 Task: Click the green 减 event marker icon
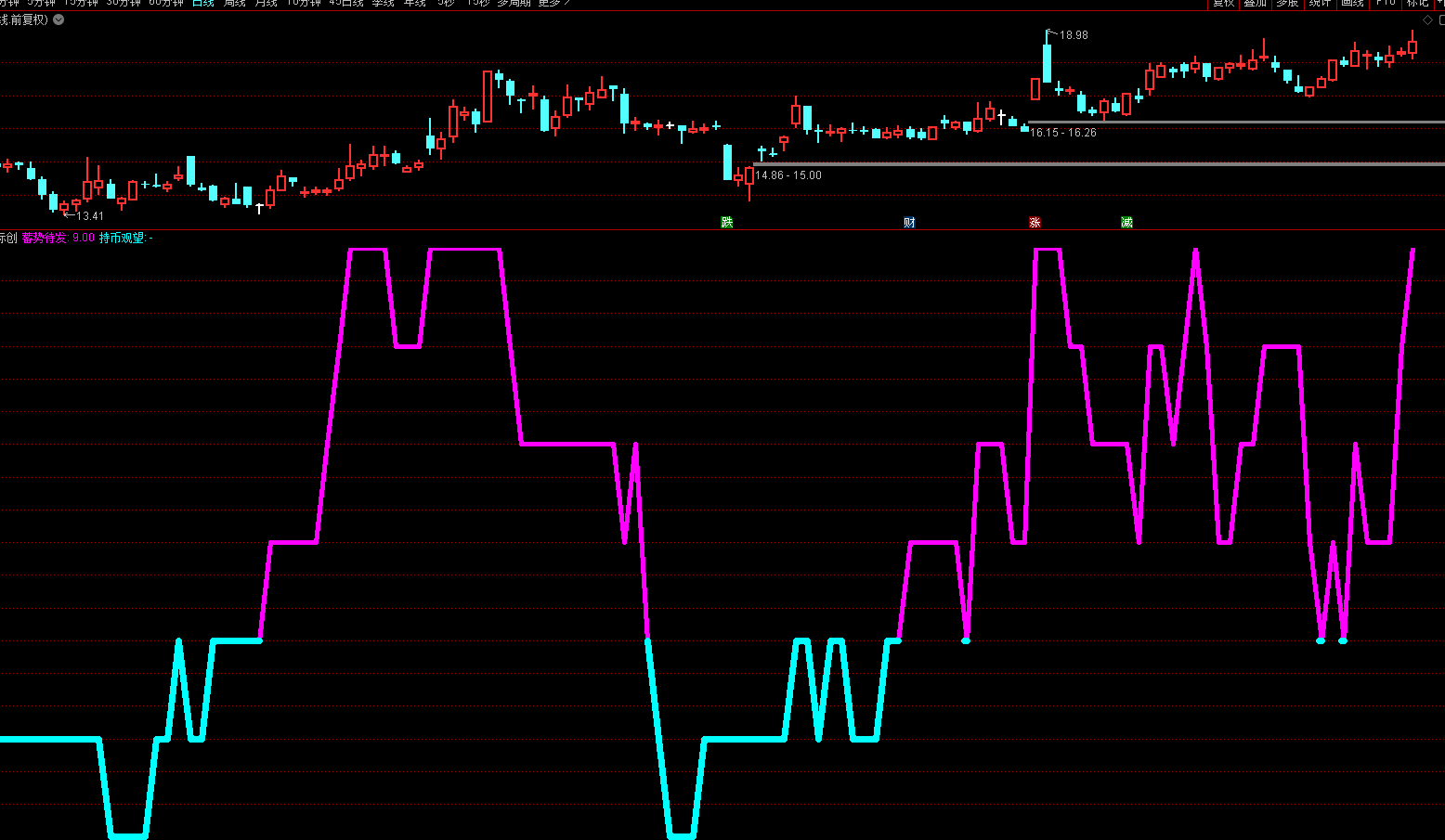[x=1126, y=223]
